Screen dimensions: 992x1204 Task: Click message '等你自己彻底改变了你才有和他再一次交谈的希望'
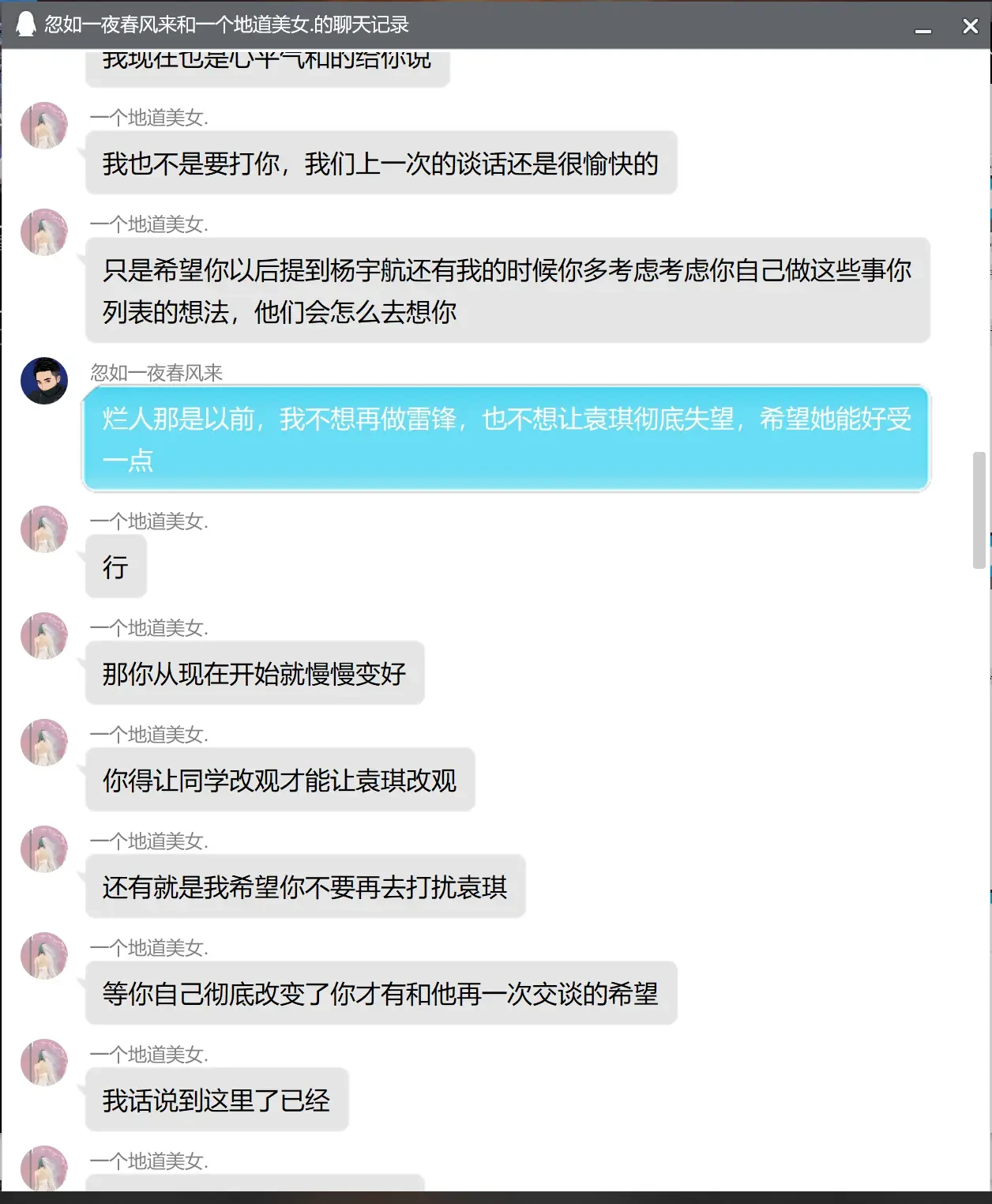(x=381, y=992)
